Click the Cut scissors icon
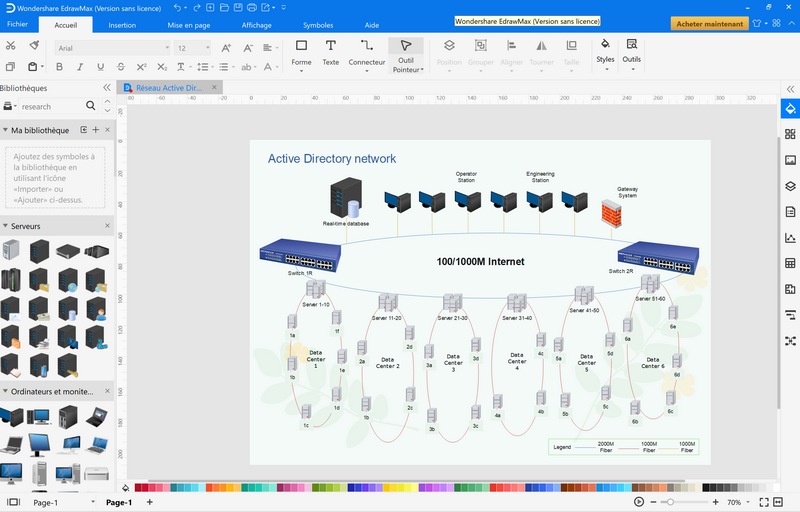 [10, 45]
